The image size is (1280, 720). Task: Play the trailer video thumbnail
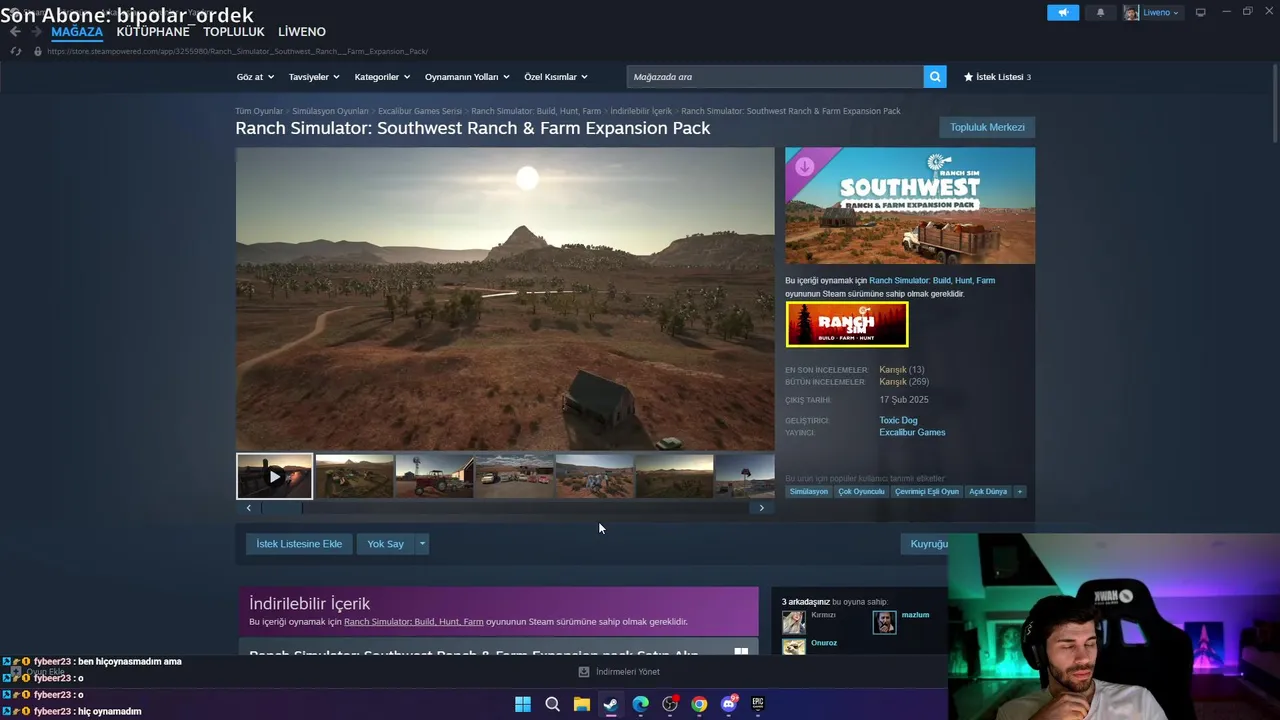(274, 476)
